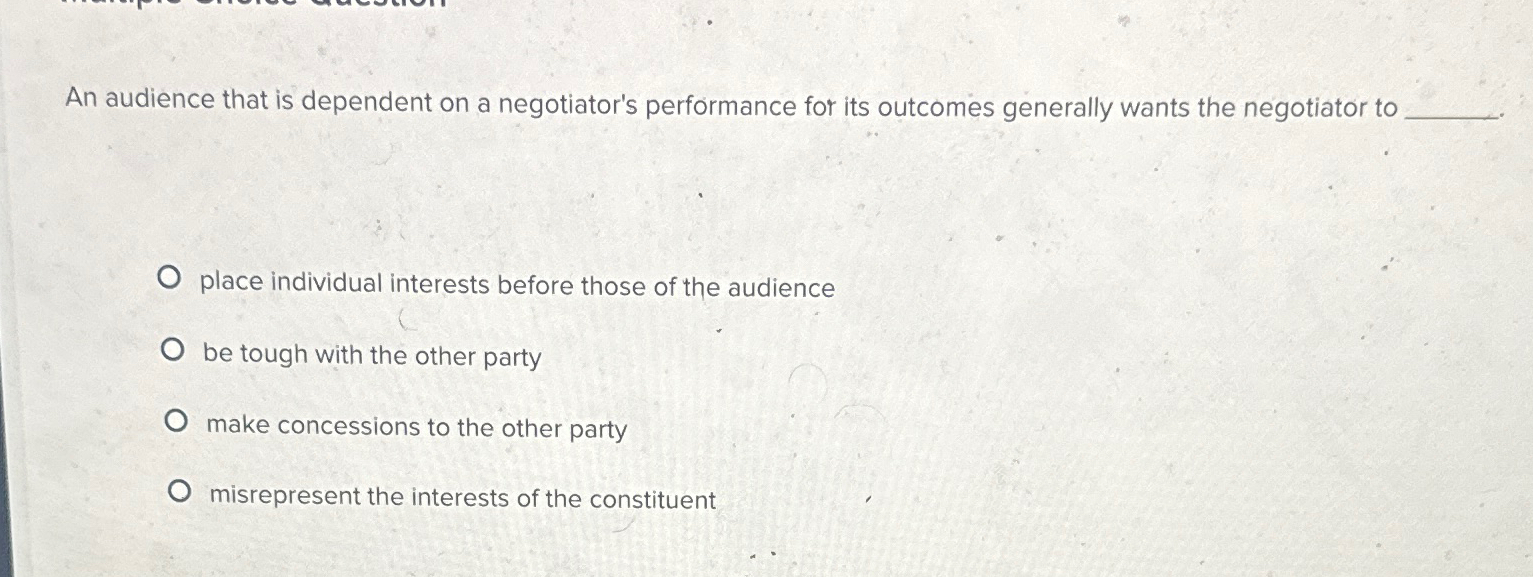
Task: Click the last answer's radio circle
Action: click(x=182, y=489)
